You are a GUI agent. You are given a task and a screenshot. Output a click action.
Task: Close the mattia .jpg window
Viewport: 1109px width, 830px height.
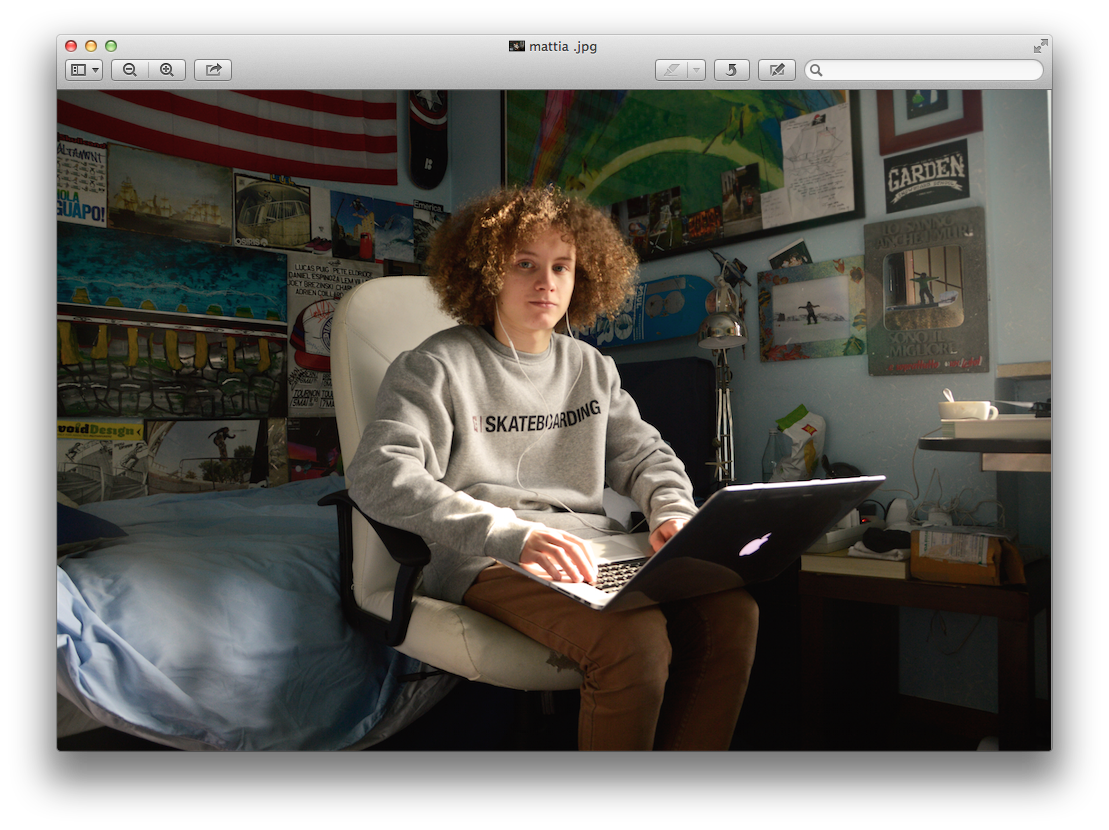tap(71, 46)
